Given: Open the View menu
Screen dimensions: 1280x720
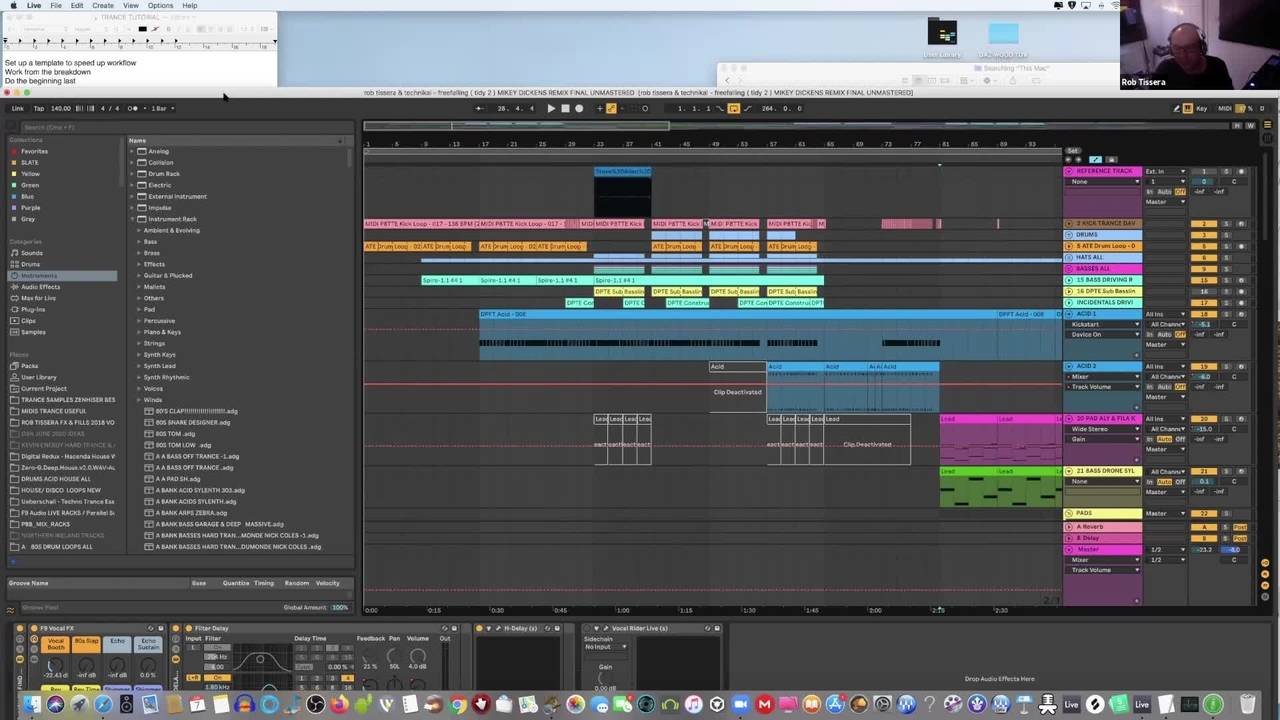Looking at the screenshot, I should (x=131, y=5).
